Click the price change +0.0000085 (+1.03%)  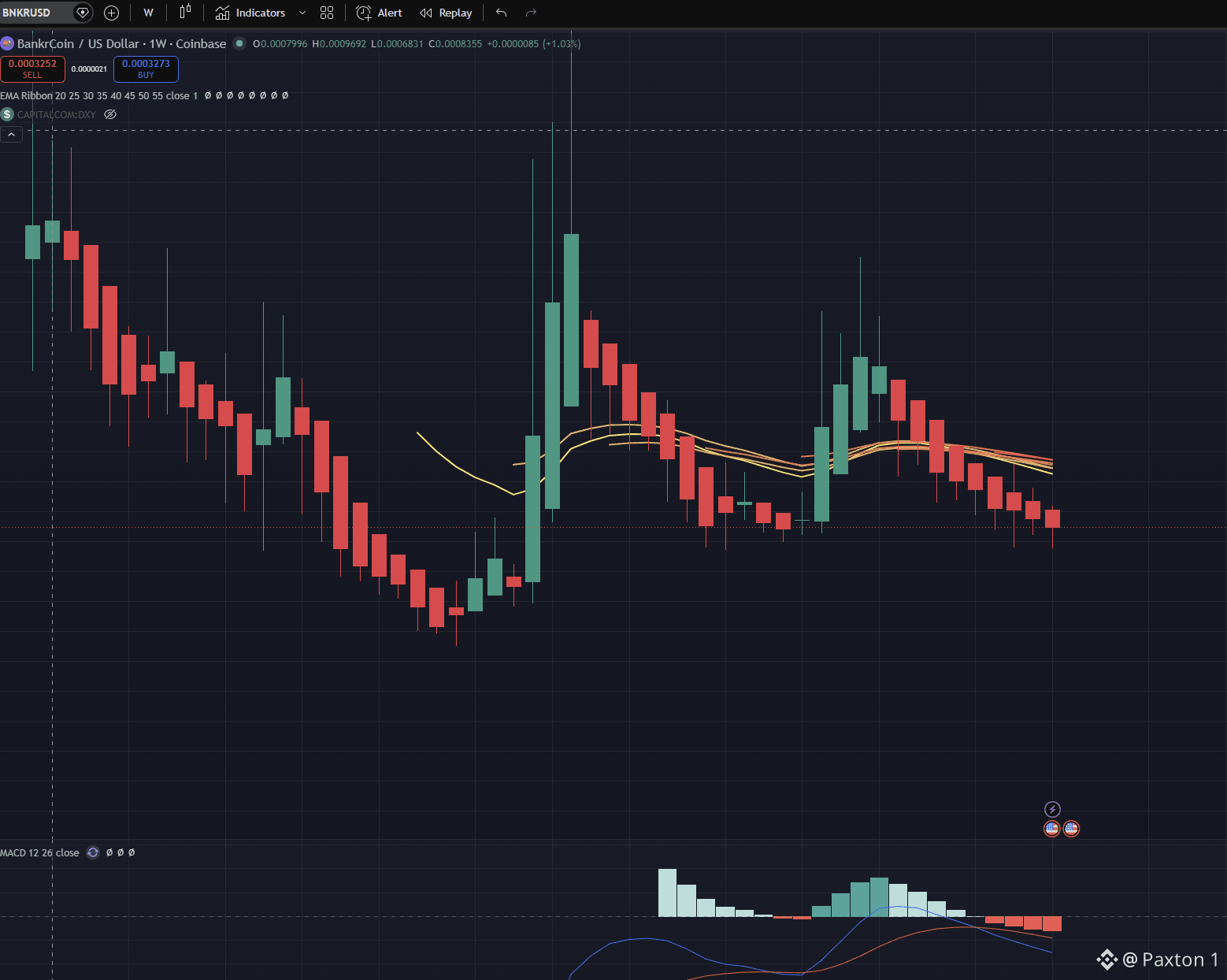pyautogui.click(x=534, y=43)
